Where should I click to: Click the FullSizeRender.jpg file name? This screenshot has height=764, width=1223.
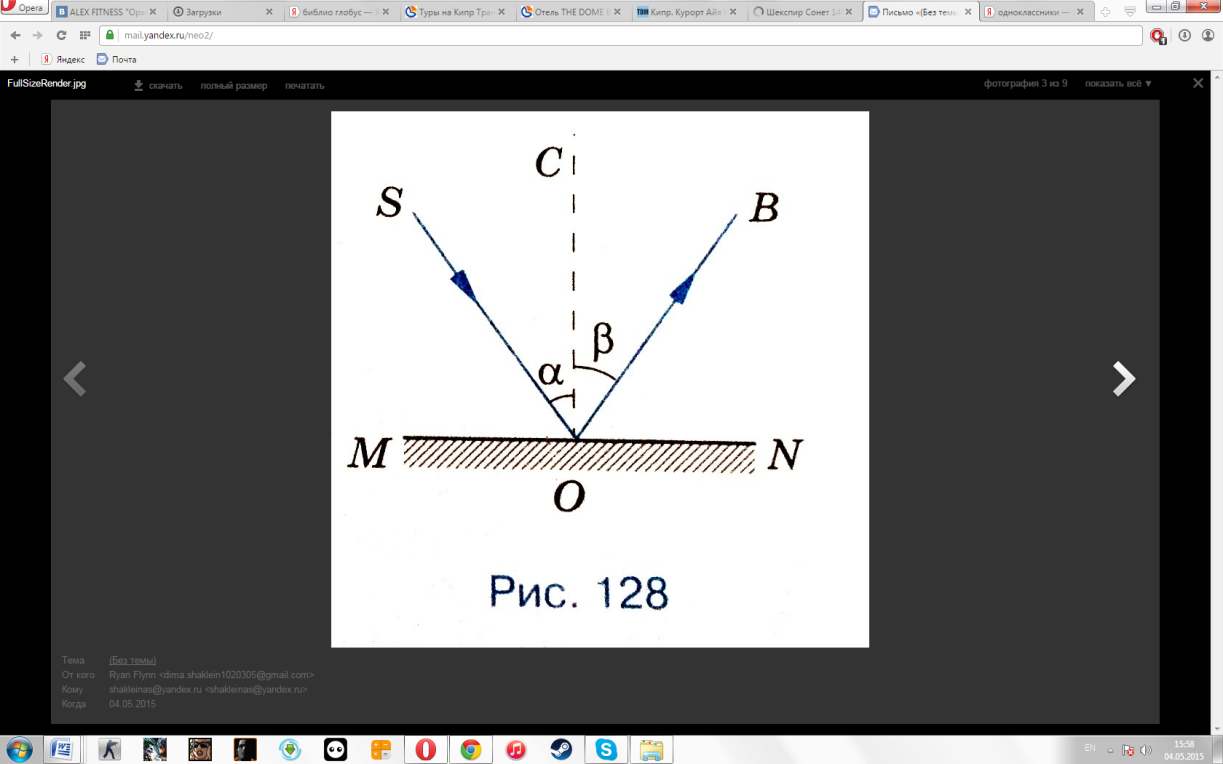point(46,84)
